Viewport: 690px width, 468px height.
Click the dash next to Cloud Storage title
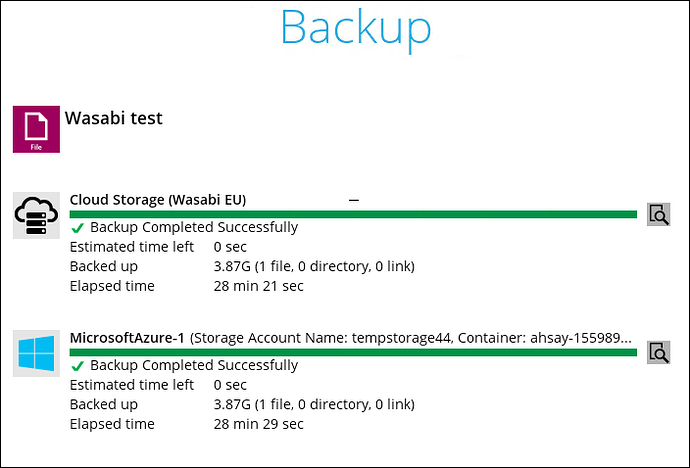pyautogui.click(x=354, y=200)
